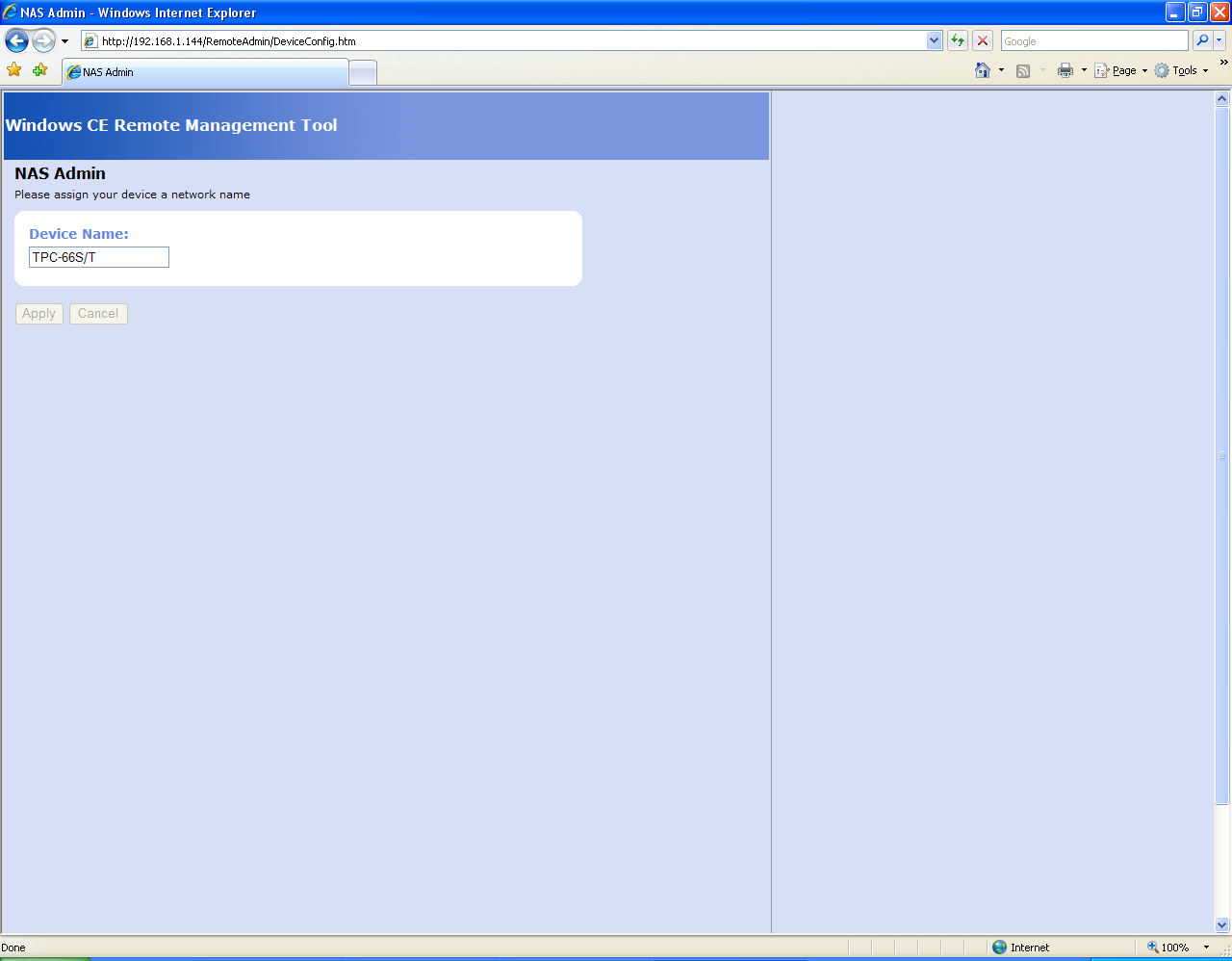Click the RSS feeds icon
The image size is (1232, 961).
coord(1023,70)
